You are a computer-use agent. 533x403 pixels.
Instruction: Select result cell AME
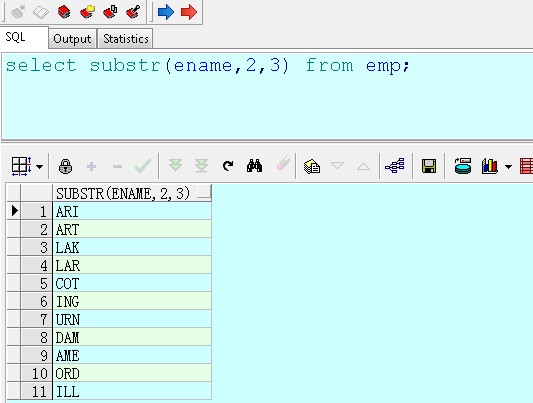132,355
